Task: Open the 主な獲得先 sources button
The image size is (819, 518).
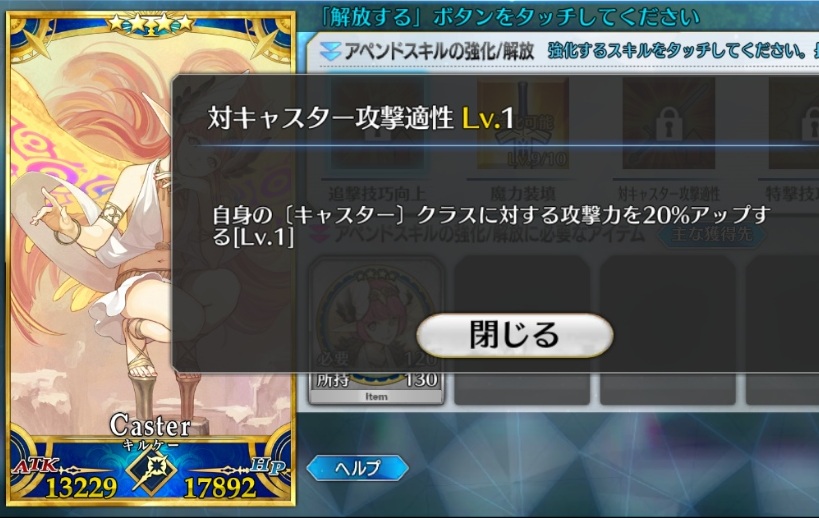Action: (711, 233)
